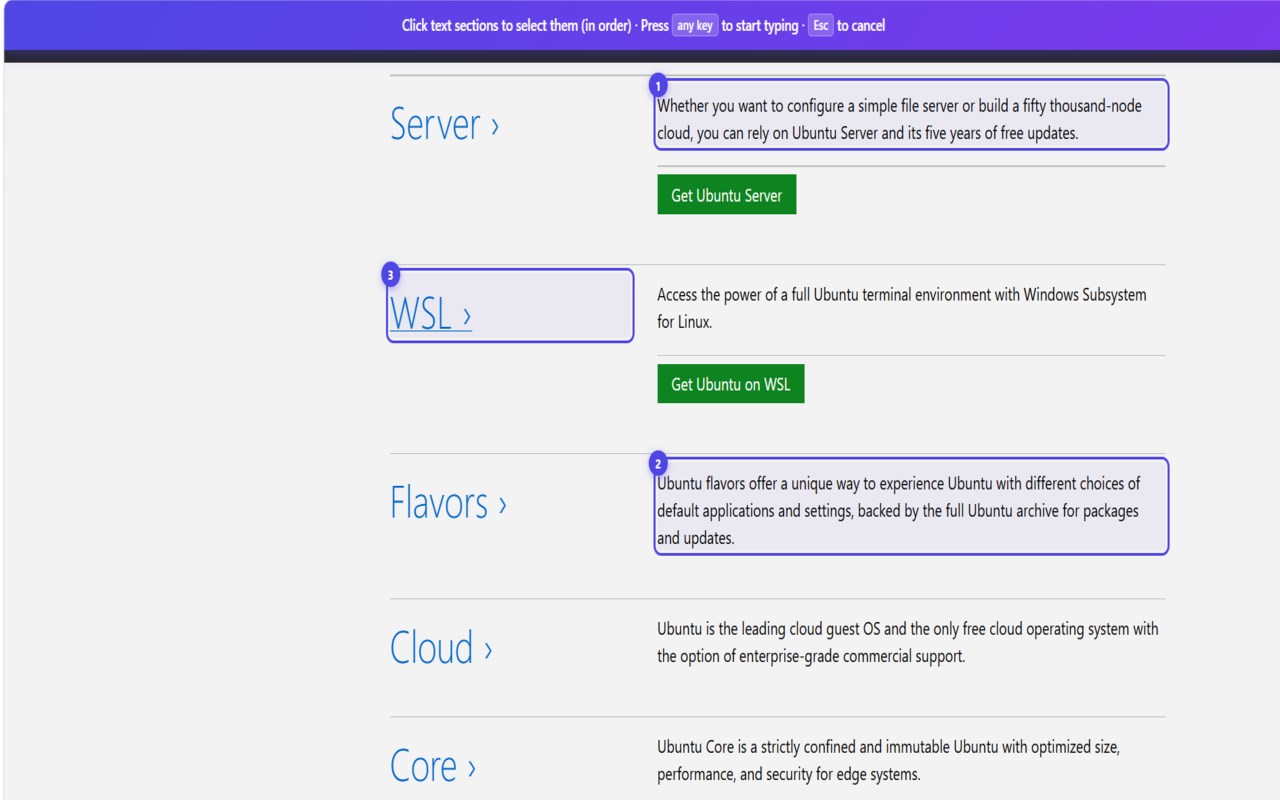Select the Ubuntu Core description paragraph
This screenshot has width=1280, height=800.
(911, 760)
